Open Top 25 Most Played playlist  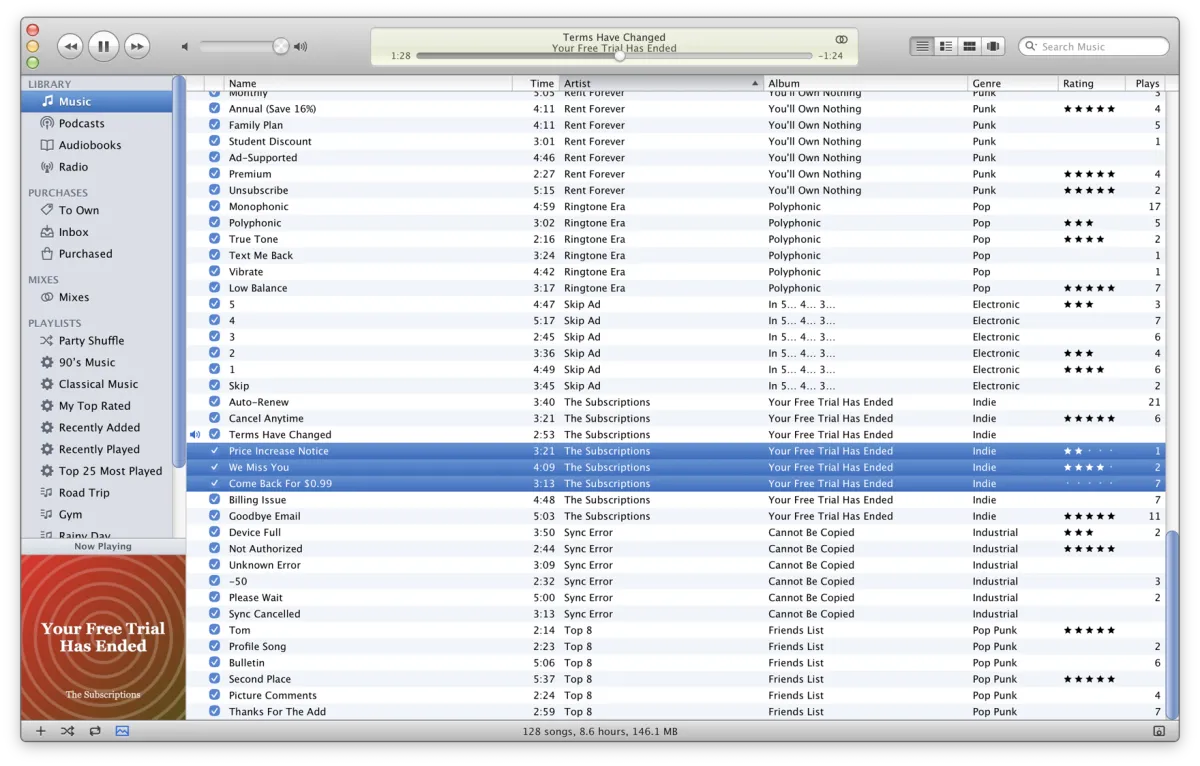(x=97, y=471)
